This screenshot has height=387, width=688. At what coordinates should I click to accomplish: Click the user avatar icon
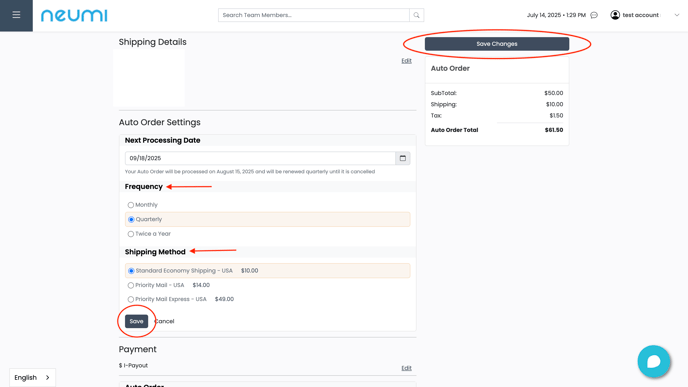click(x=615, y=15)
